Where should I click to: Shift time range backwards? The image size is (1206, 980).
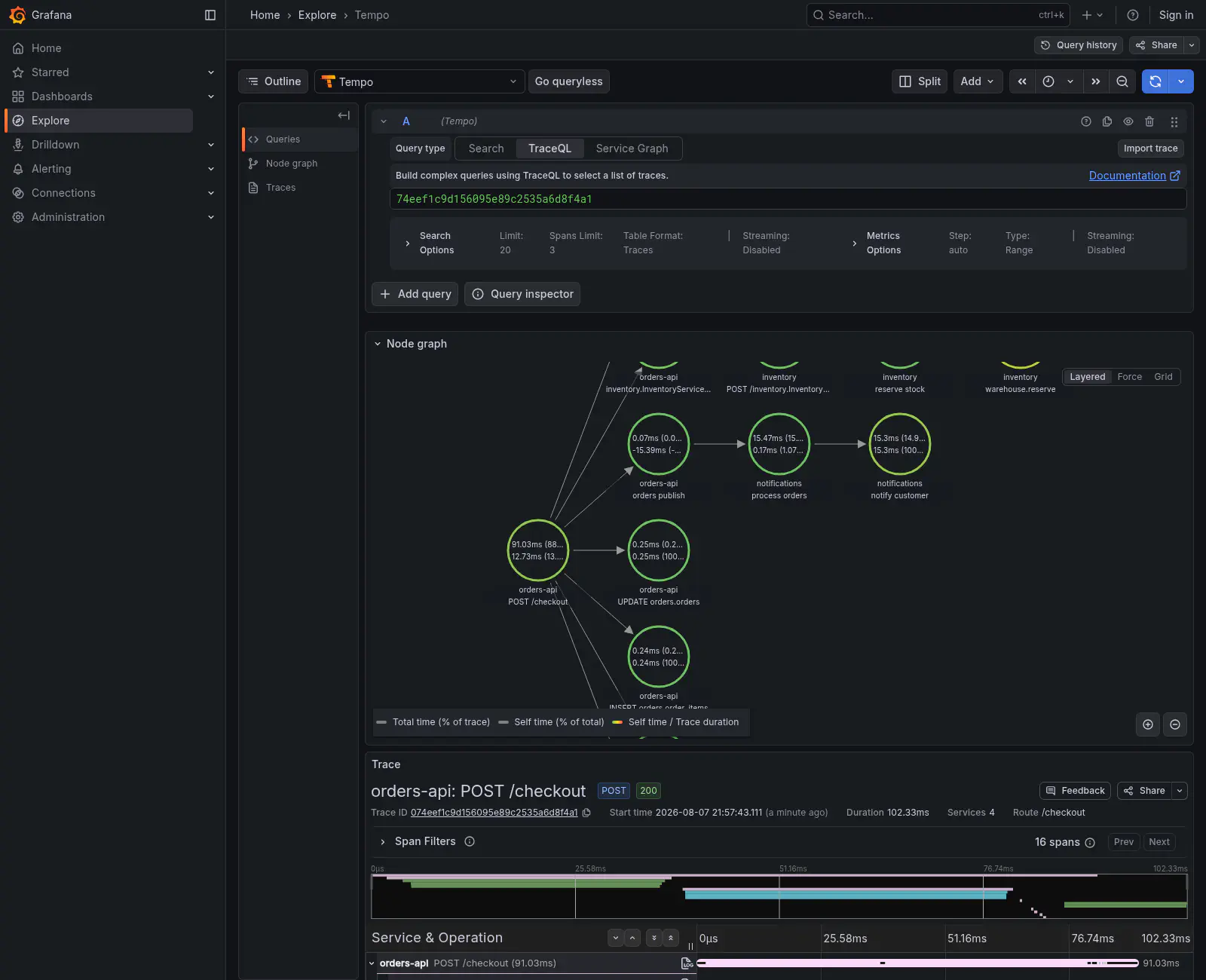click(1022, 81)
